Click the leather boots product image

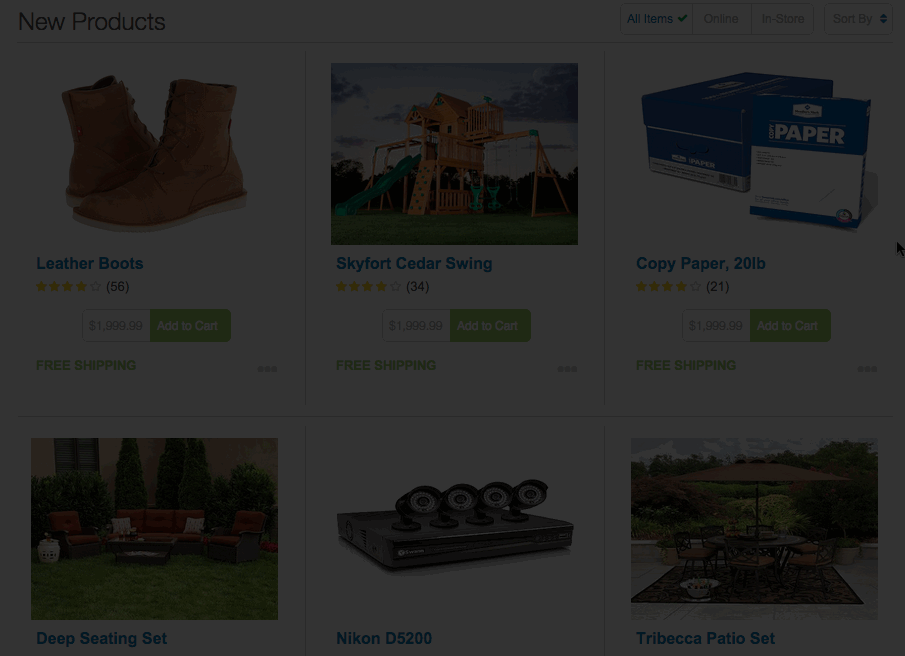click(154, 153)
